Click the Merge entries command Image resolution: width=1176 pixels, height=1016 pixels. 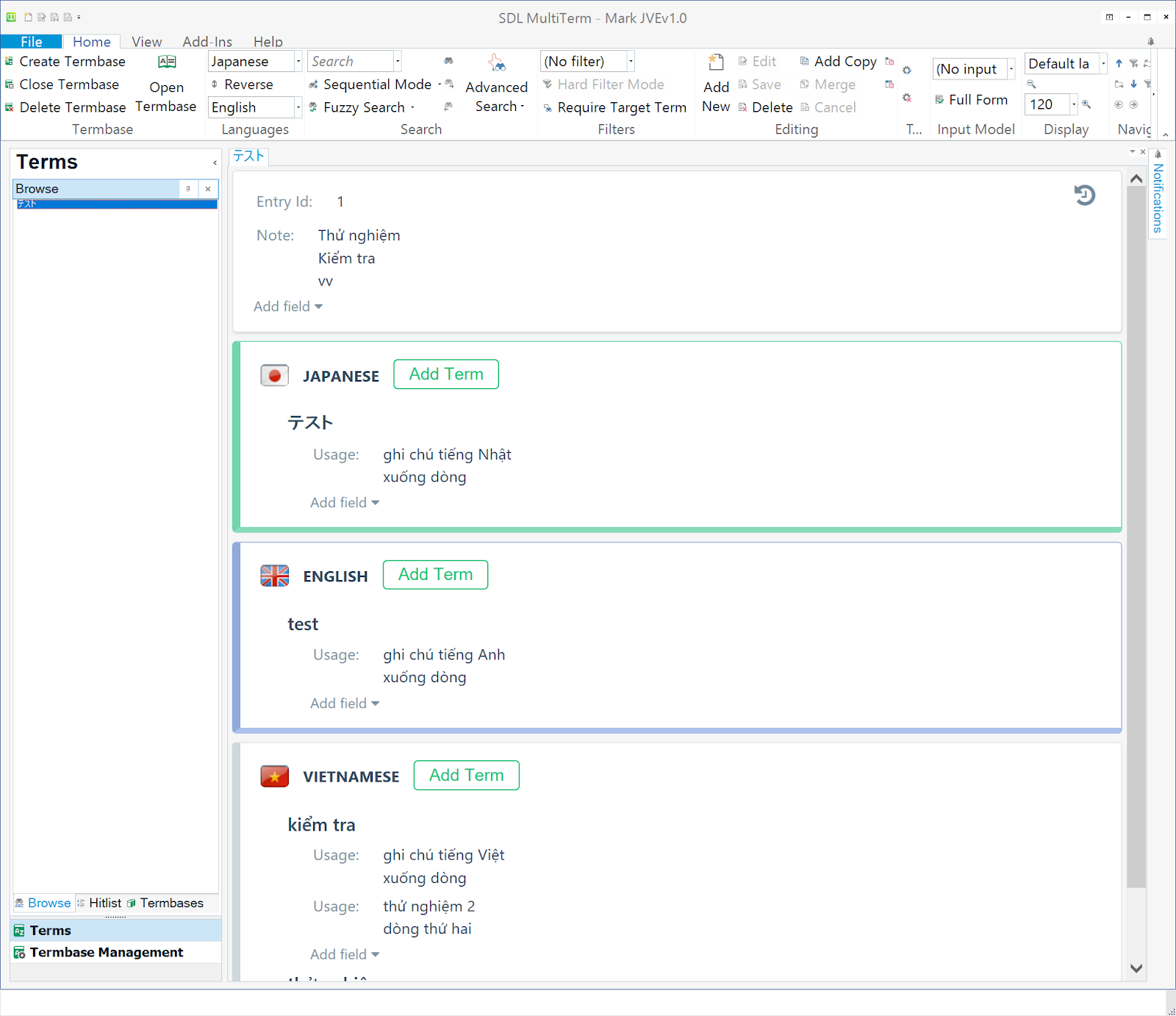[x=828, y=85]
